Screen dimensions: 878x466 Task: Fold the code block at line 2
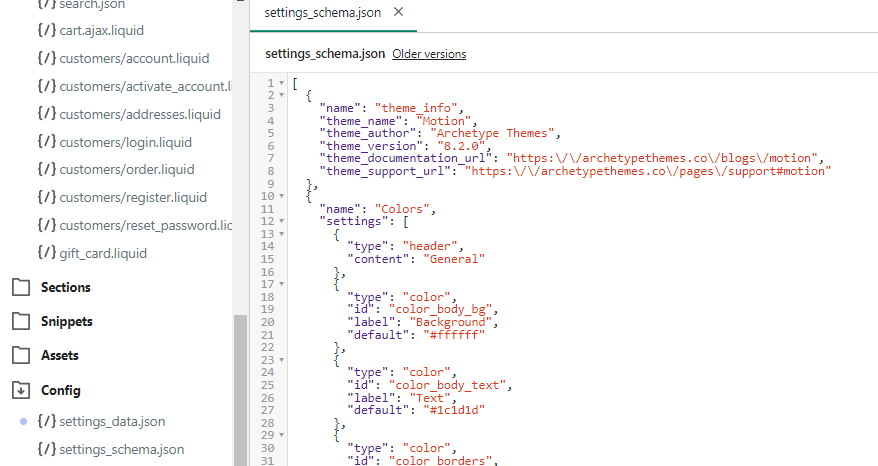pos(282,95)
